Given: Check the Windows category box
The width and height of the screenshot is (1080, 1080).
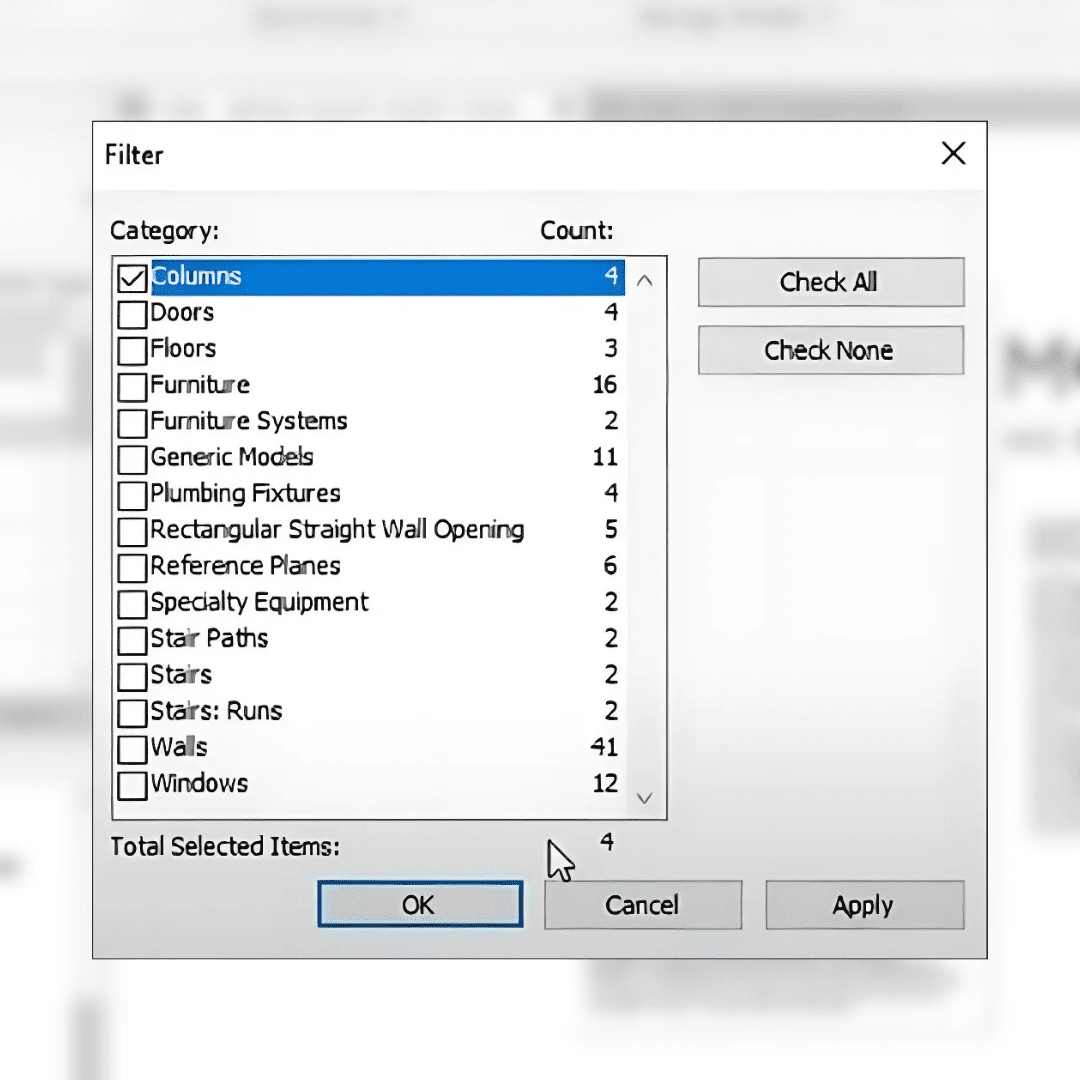Looking at the screenshot, I should coord(132,785).
